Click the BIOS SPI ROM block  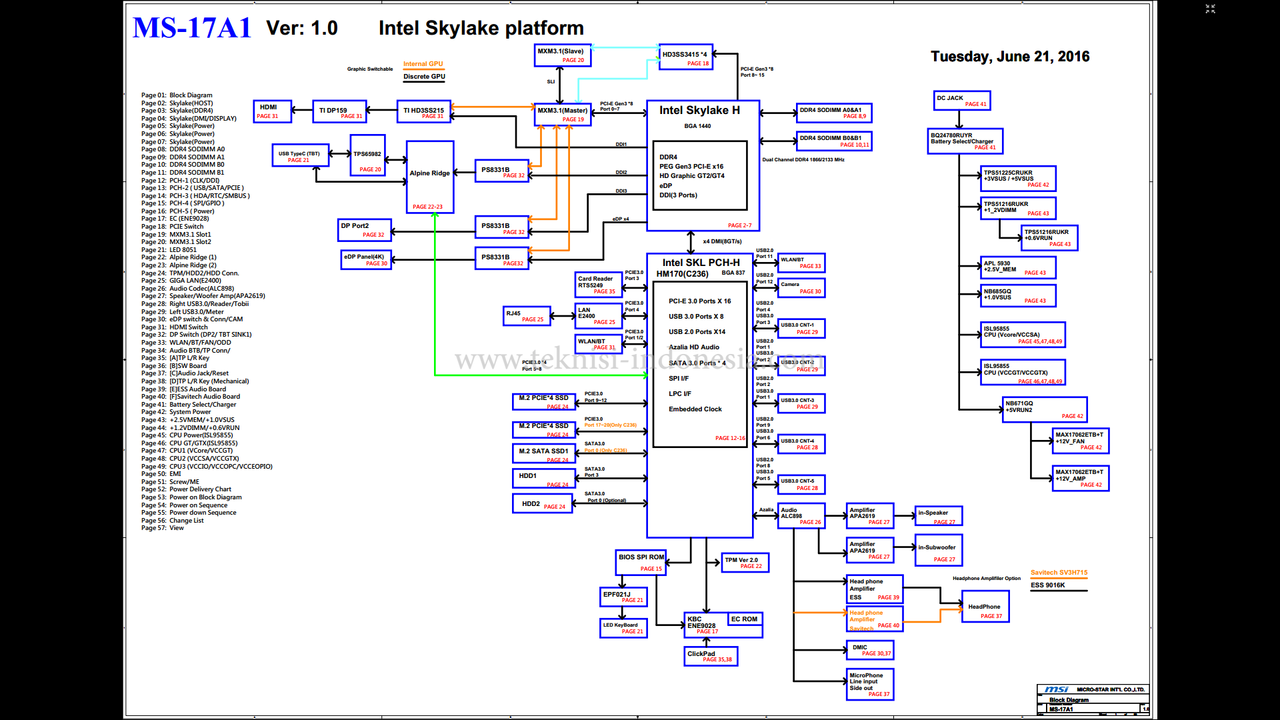pyautogui.click(x=640, y=562)
